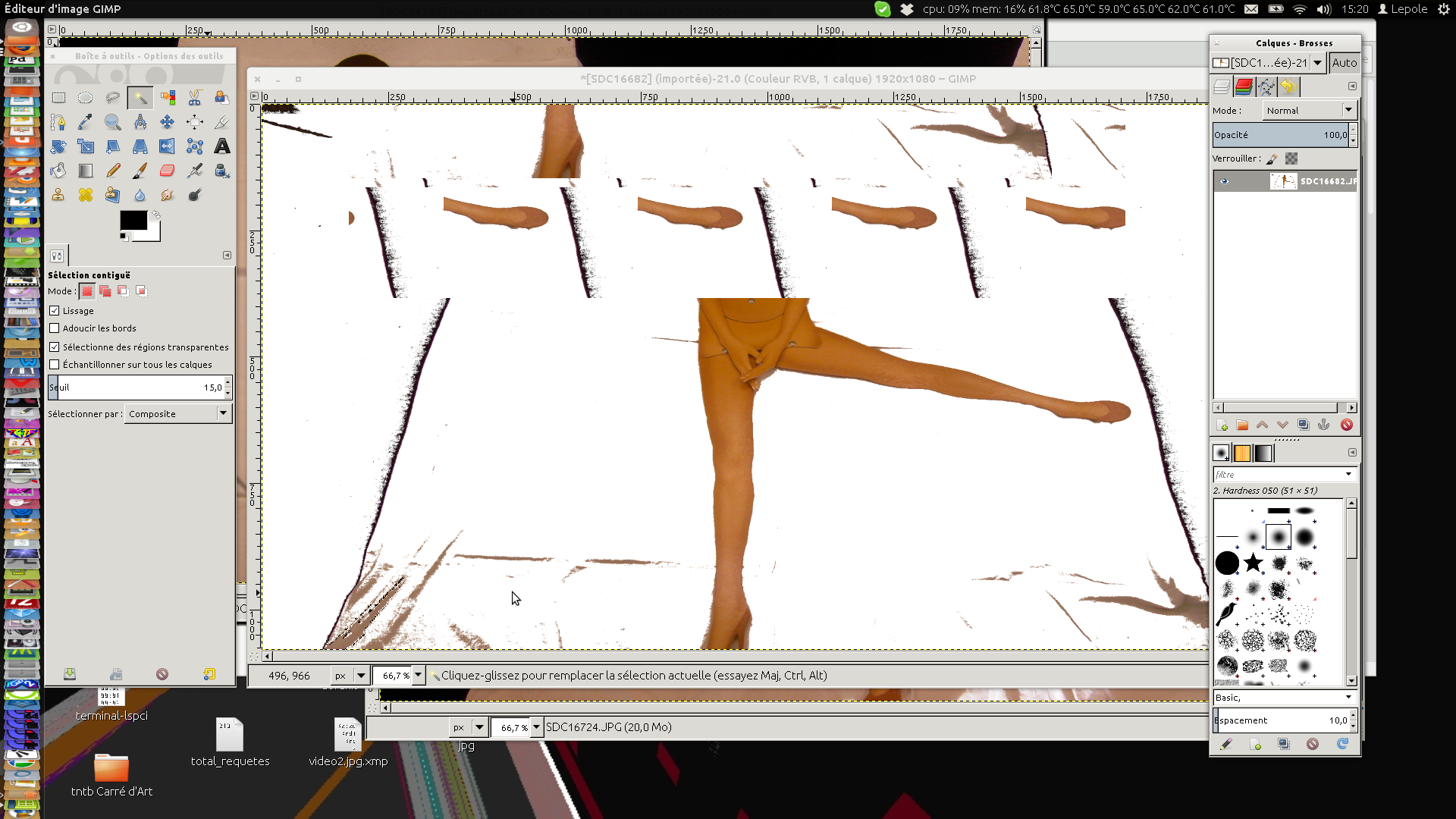Select the Rectangle Select tool
Viewport: 1456px width, 819px height.
(58, 98)
